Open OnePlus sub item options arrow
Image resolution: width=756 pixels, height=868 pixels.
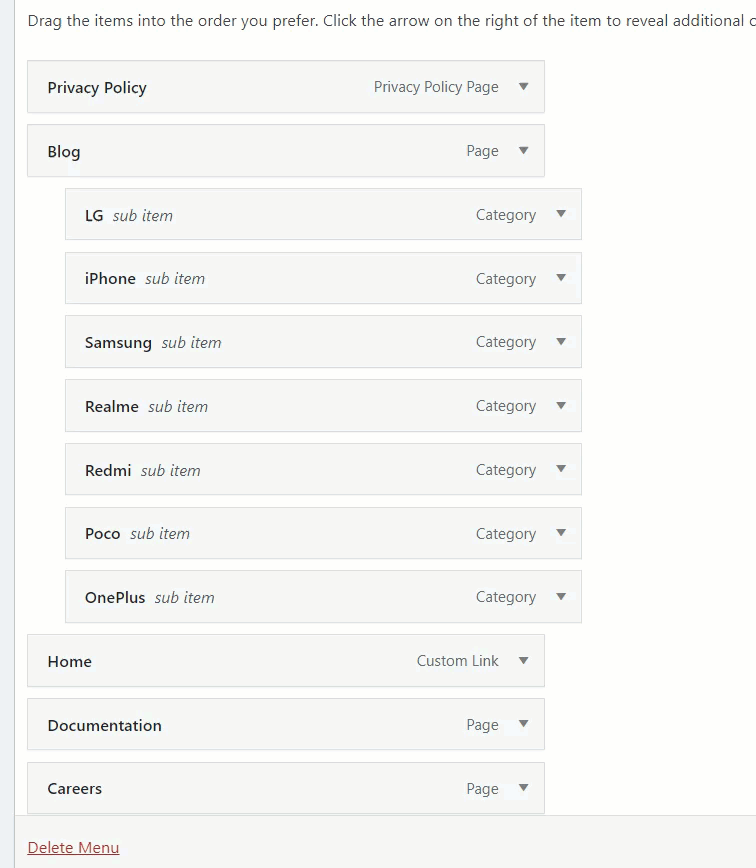[x=561, y=597]
